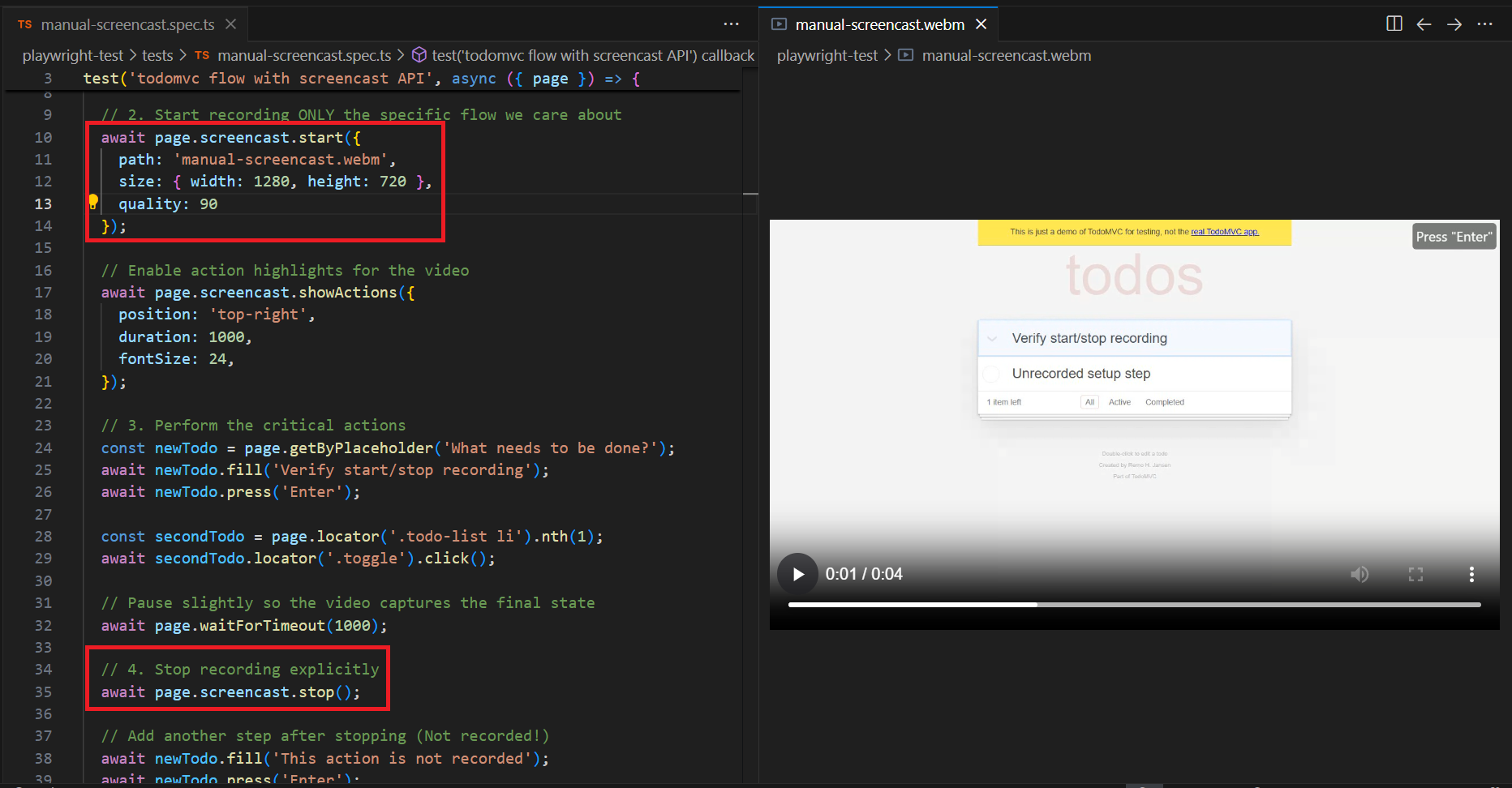
Task: Play the manual-screencast video
Action: tap(798, 574)
